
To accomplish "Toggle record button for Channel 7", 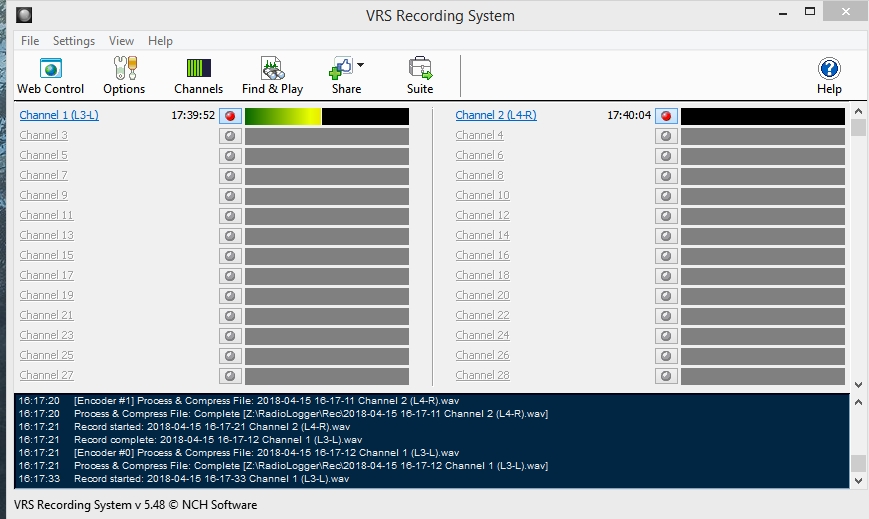I will [x=230, y=176].
